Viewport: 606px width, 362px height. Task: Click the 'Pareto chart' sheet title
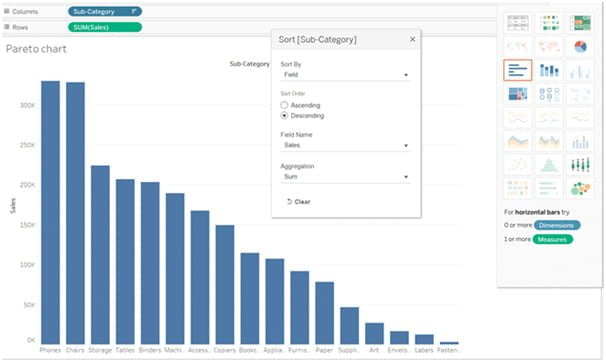(x=36, y=49)
